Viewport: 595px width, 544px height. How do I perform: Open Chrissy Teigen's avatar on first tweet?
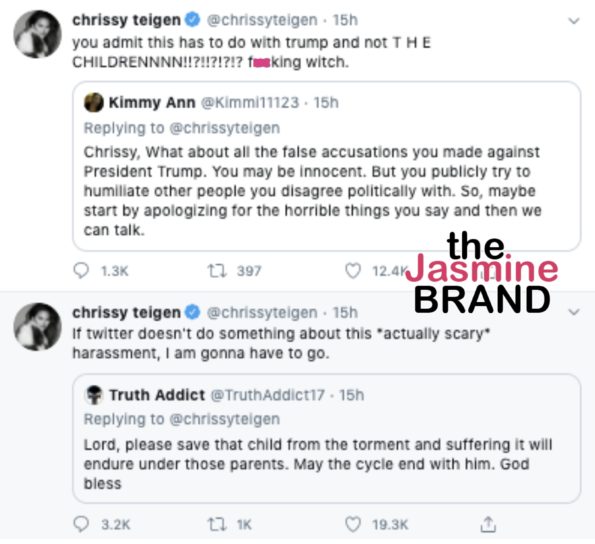coord(37,34)
